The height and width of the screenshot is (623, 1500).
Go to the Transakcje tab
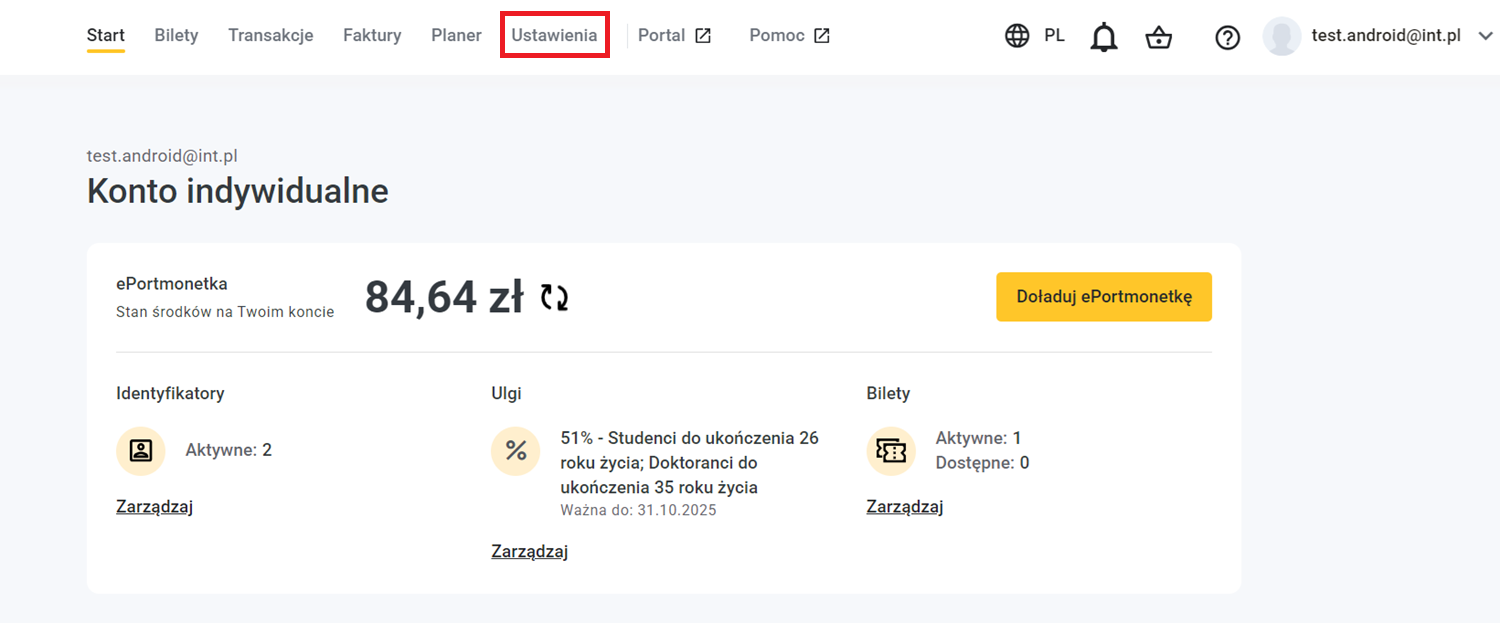[x=270, y=36]
